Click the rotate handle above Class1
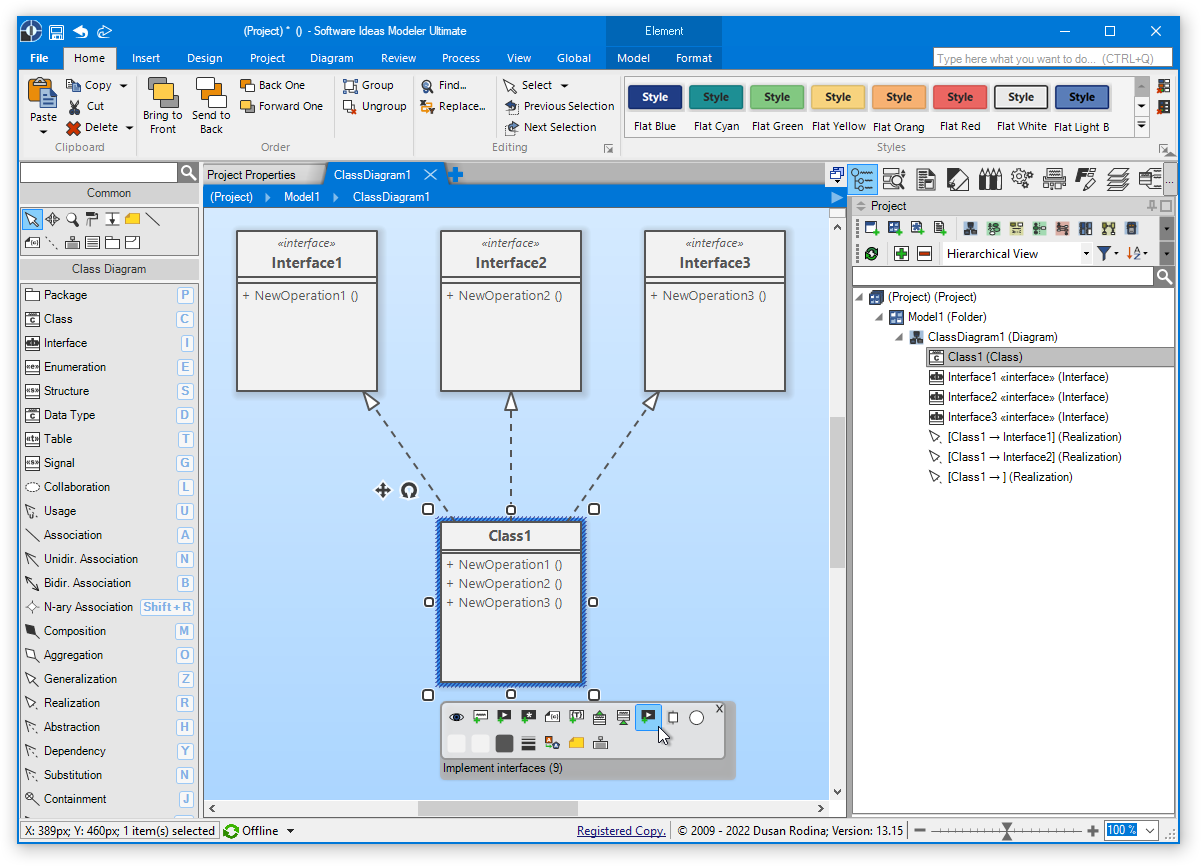The height and width of the screenshot is (866, 1201). [408, 490]
